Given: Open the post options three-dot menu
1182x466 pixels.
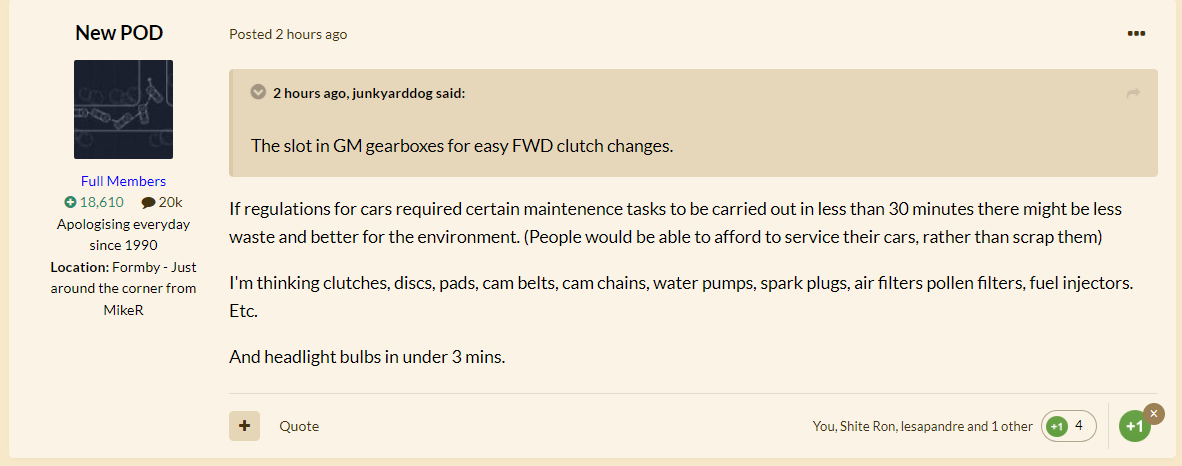Looking at the screenshot, I should (x=1136, y=34).
